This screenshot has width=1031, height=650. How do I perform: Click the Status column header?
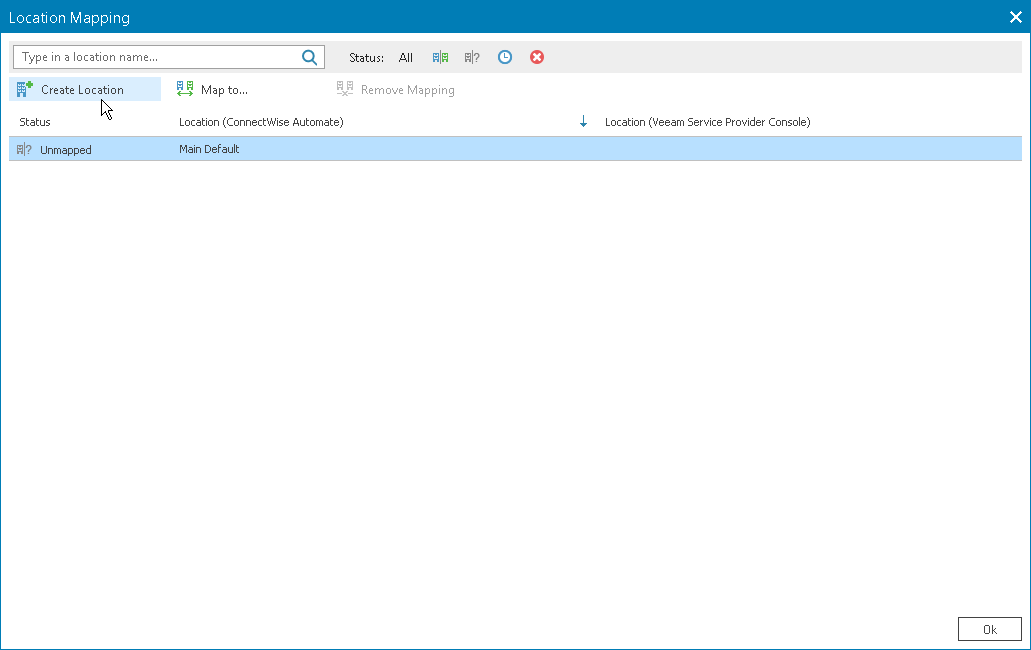click(x=34, y=121)
